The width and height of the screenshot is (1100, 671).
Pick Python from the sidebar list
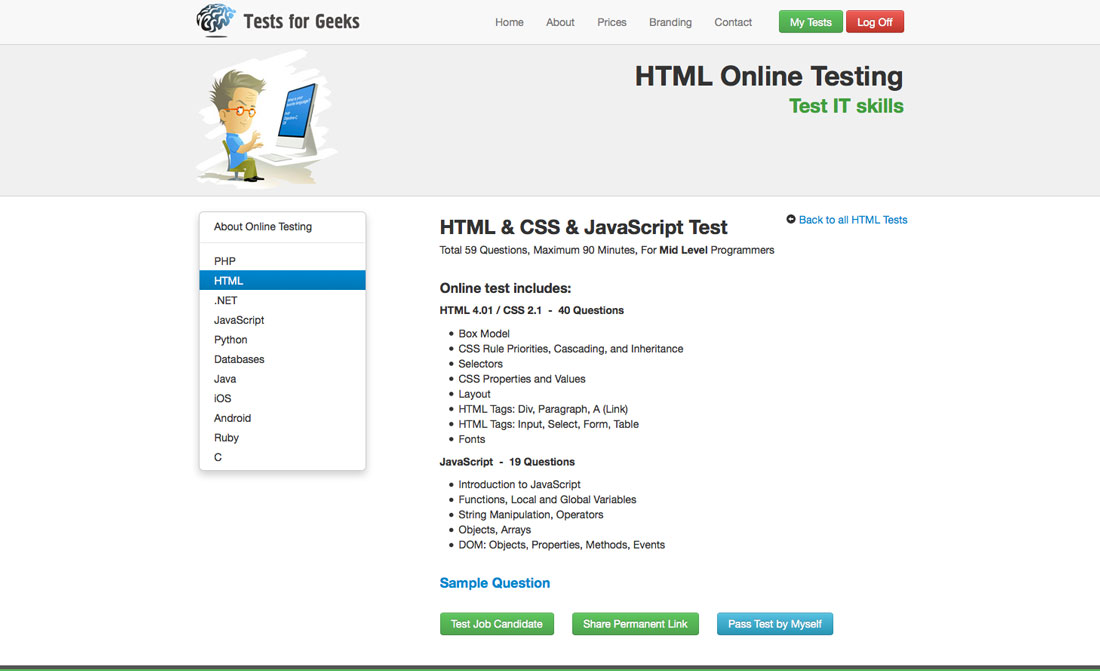pos(230,340)
